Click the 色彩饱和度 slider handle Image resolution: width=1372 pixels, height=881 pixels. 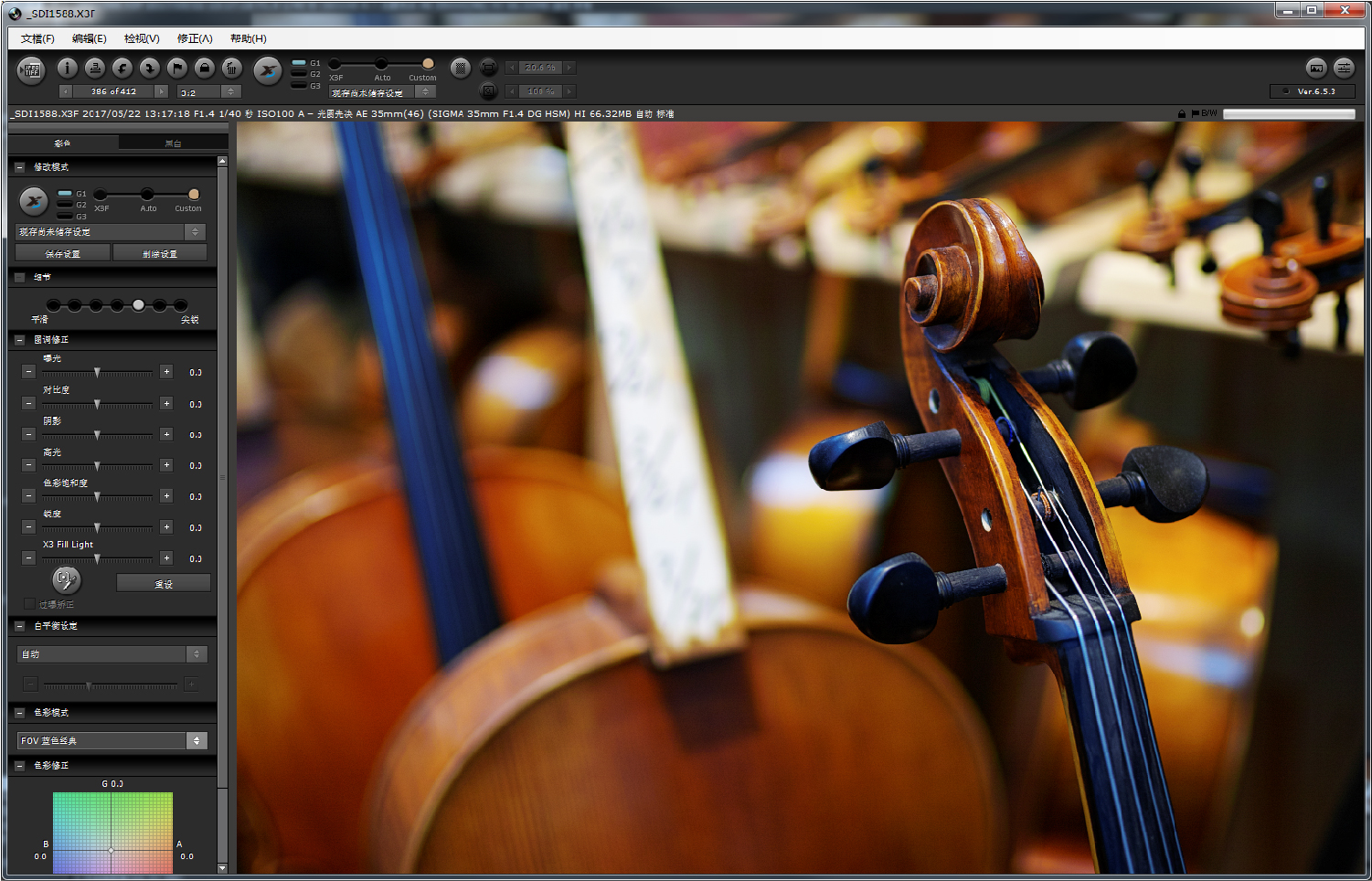97,497
